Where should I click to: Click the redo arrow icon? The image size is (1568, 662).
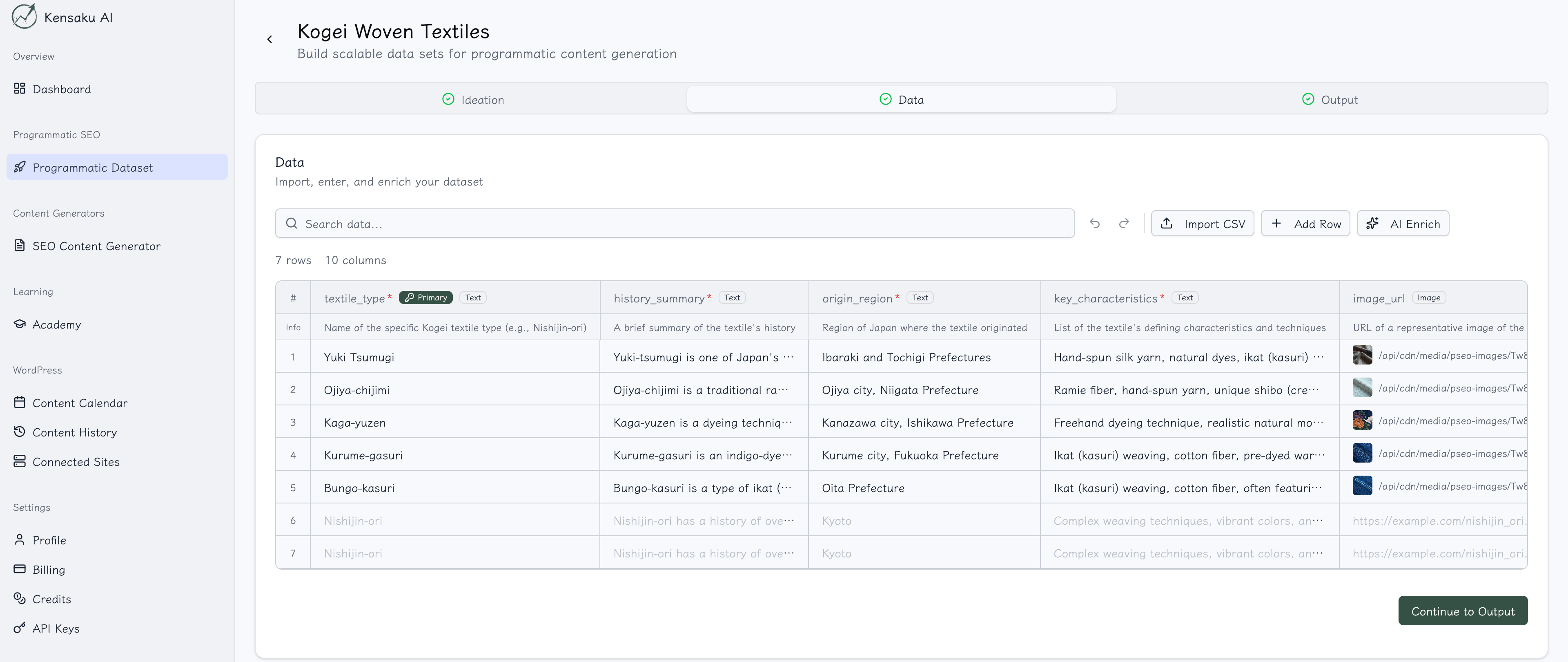tap(1124, 224)
